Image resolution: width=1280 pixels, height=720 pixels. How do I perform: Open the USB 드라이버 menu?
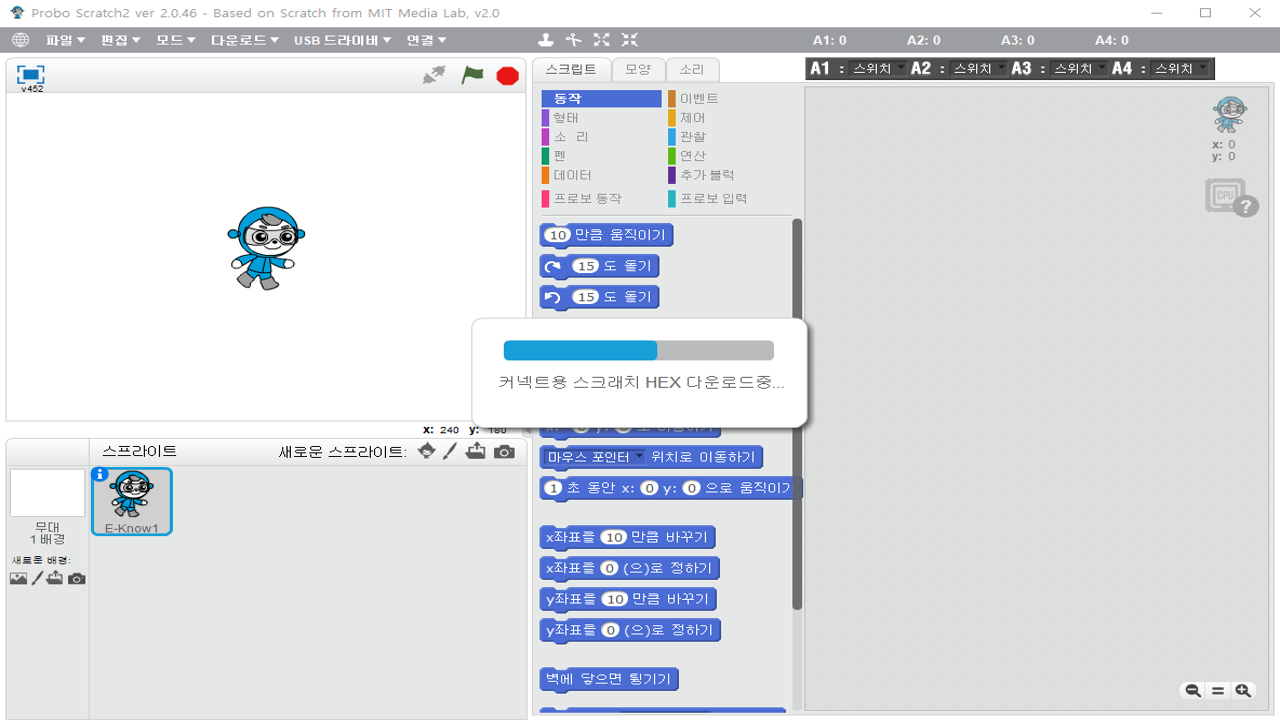[x=342, y=40]
